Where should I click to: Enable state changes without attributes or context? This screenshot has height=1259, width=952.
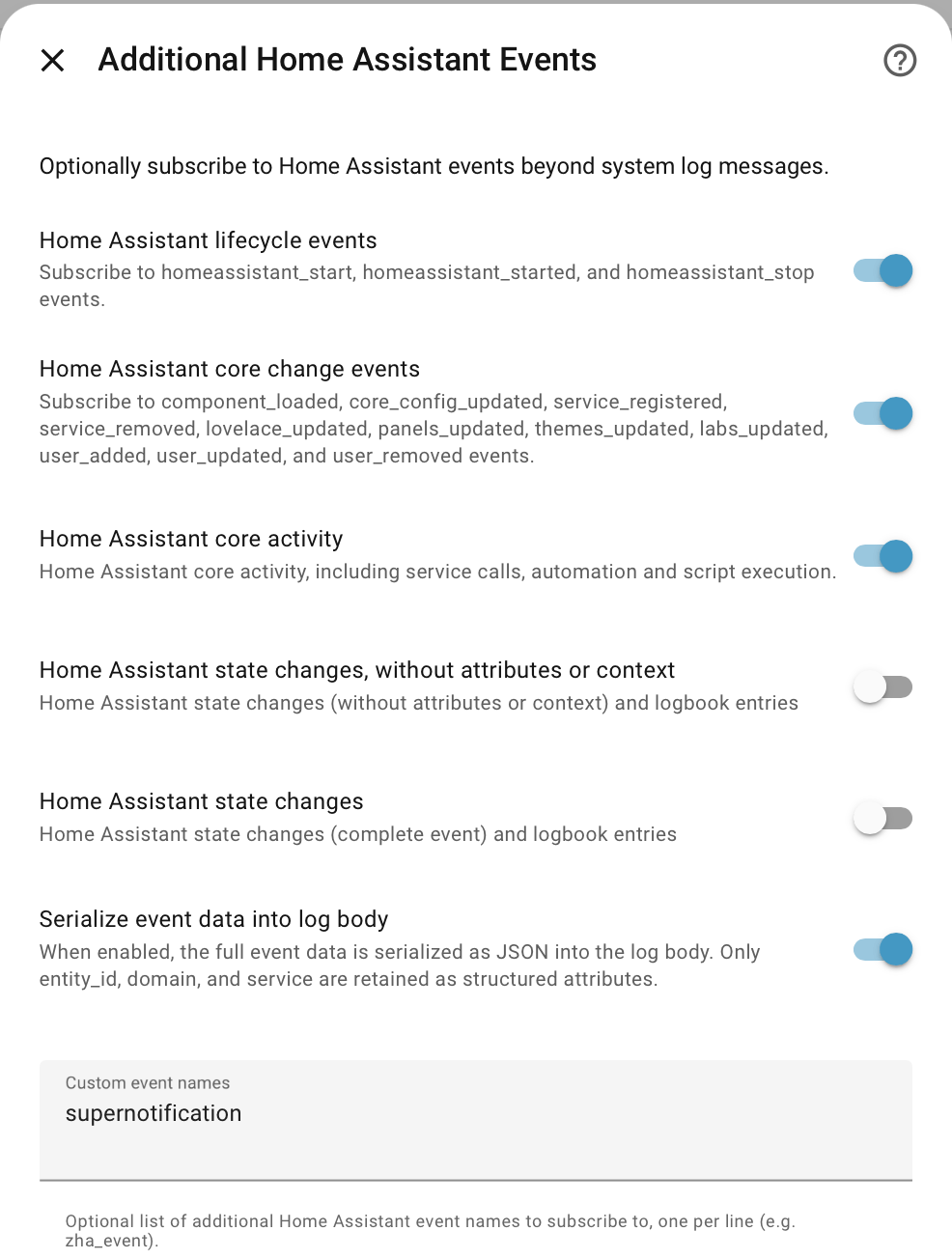tap(882, 685)
